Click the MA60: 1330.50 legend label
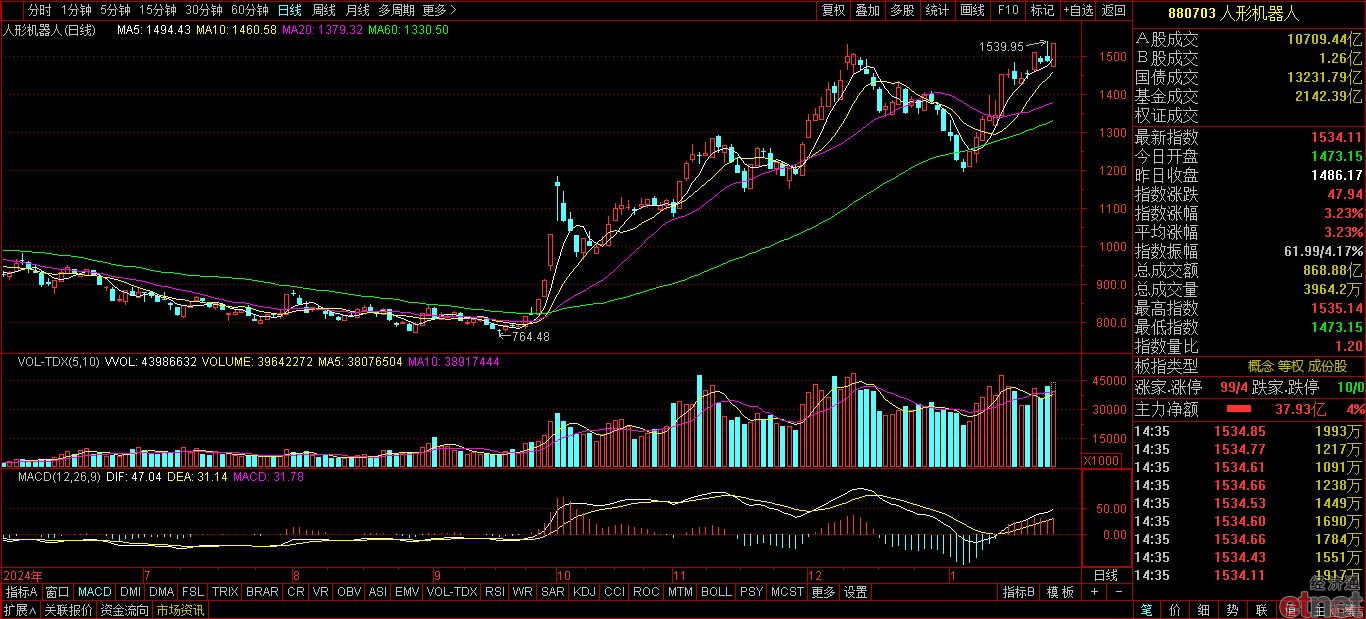 pyautogui.click(x=408, y=30)
